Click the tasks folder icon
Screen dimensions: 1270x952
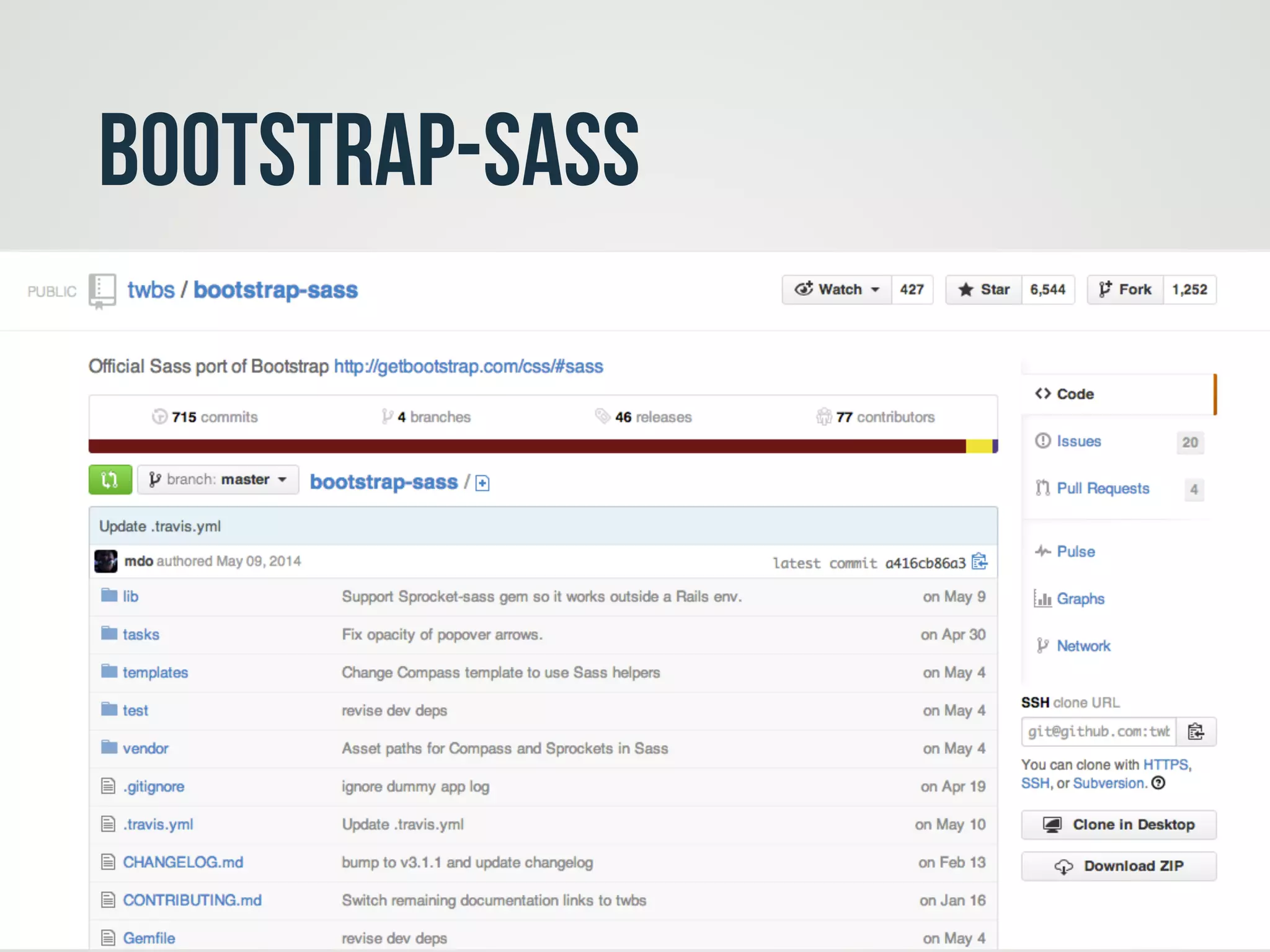pyautogui.click(x=109, y=633)
